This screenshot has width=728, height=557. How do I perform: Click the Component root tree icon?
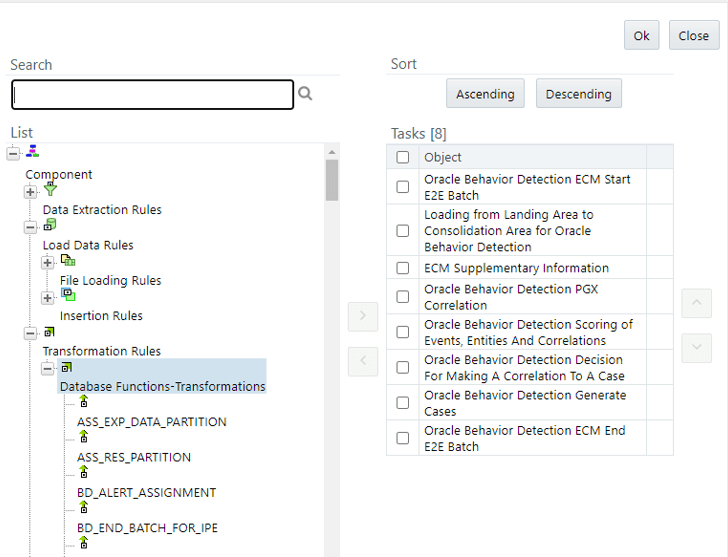32,151
